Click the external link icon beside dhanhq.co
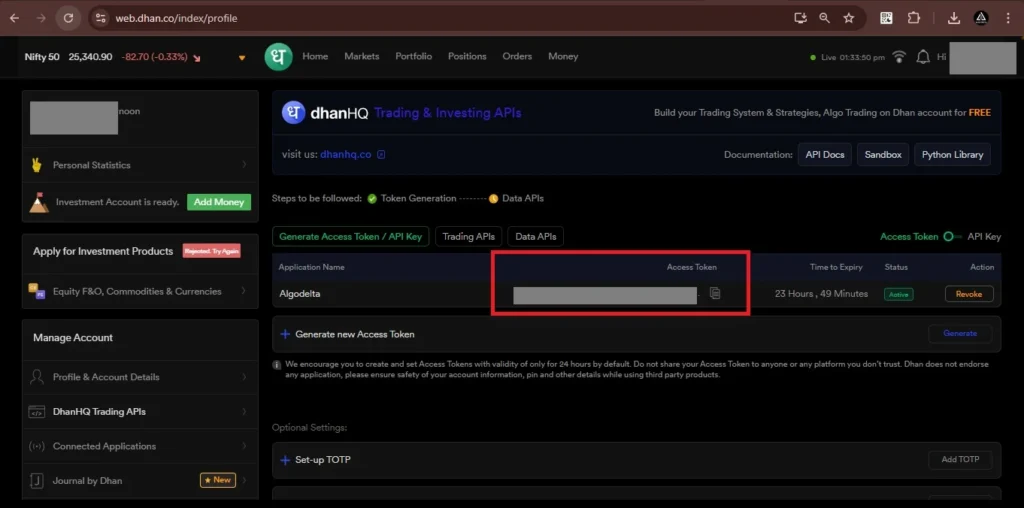 coord(381,155)
